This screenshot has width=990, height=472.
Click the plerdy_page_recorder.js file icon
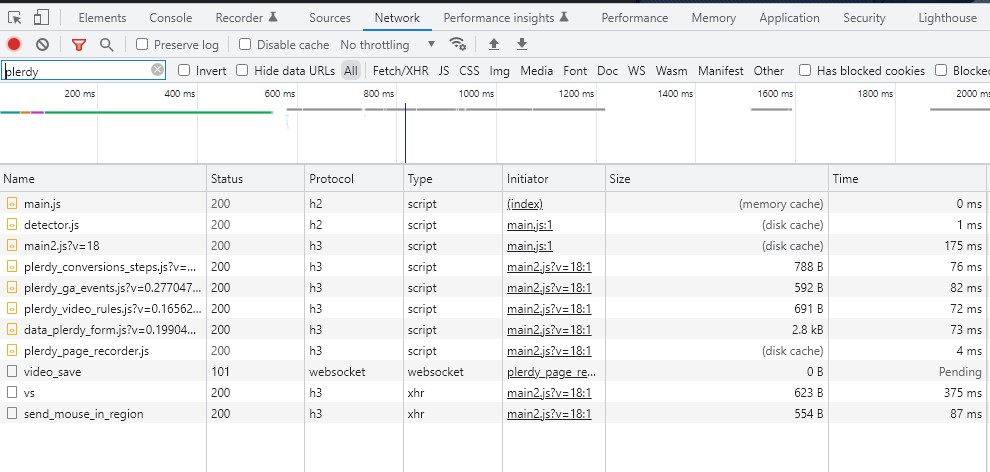point(11,350)
